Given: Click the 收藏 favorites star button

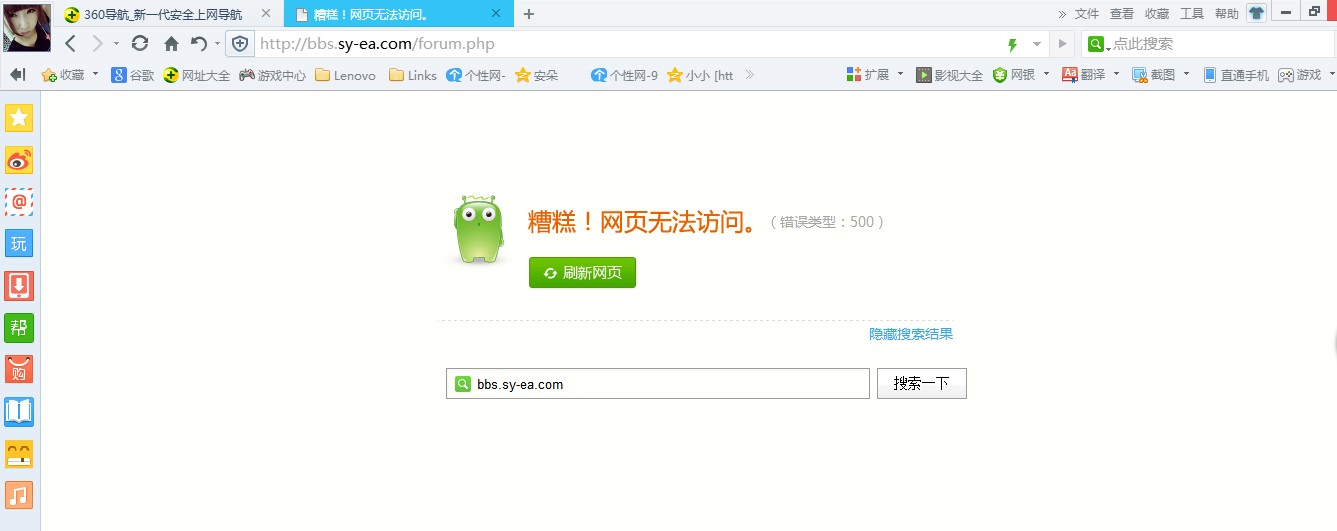Looking at the screenshot, I should pyautogui.click(x=63, y=75).
